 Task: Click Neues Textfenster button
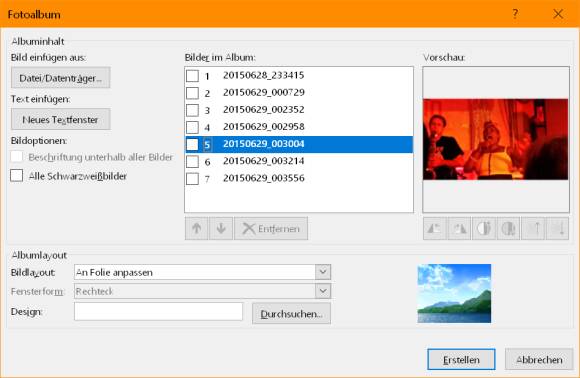point(61,119)
